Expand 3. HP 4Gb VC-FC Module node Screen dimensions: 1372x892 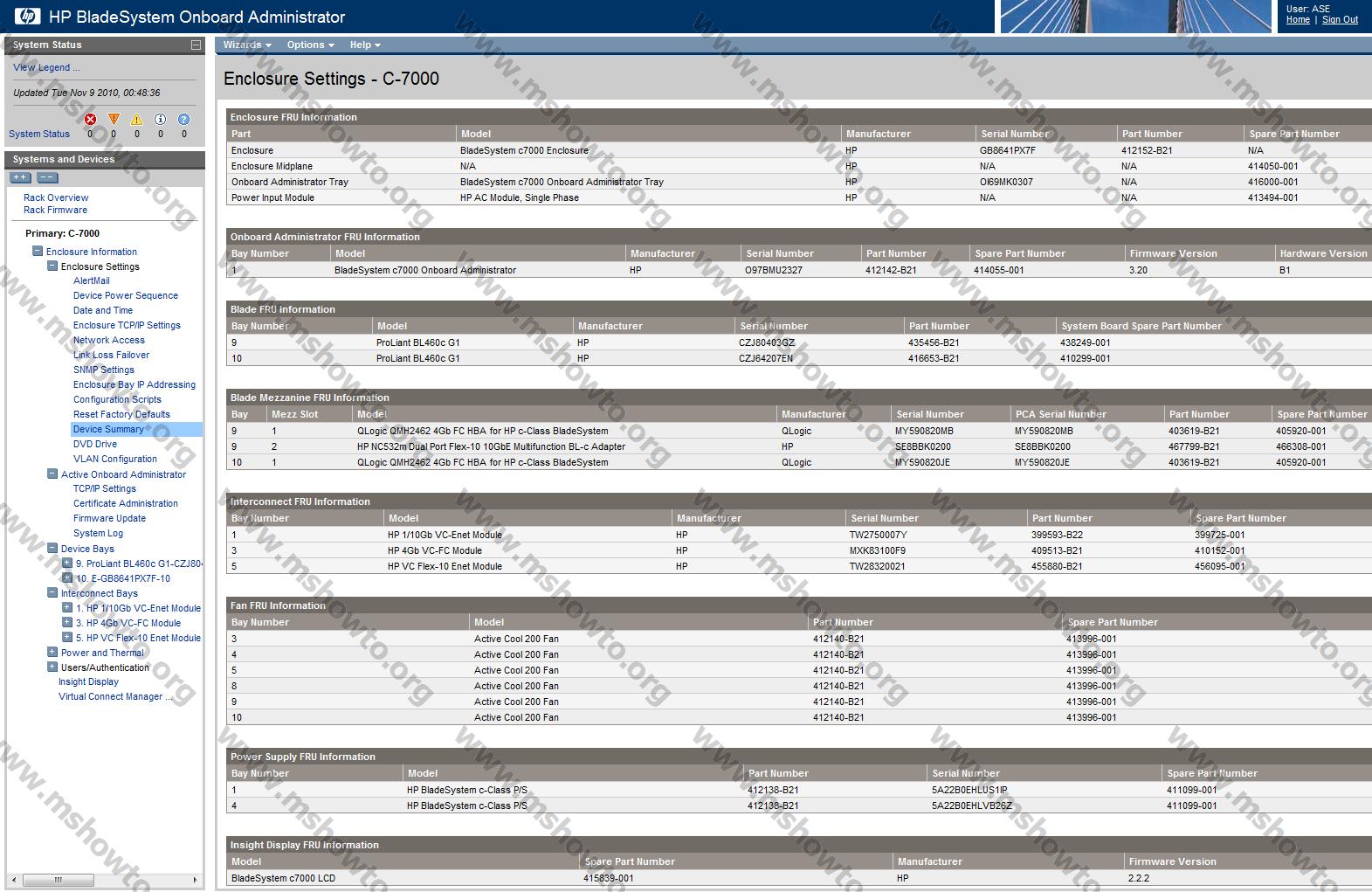tap(67, 623)
